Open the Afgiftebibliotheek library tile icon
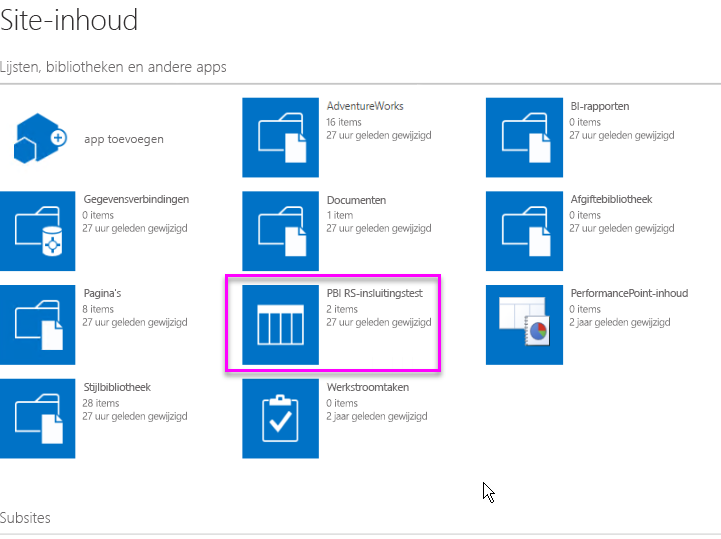The height and width of the screenshot is (539, 721). 524,231
